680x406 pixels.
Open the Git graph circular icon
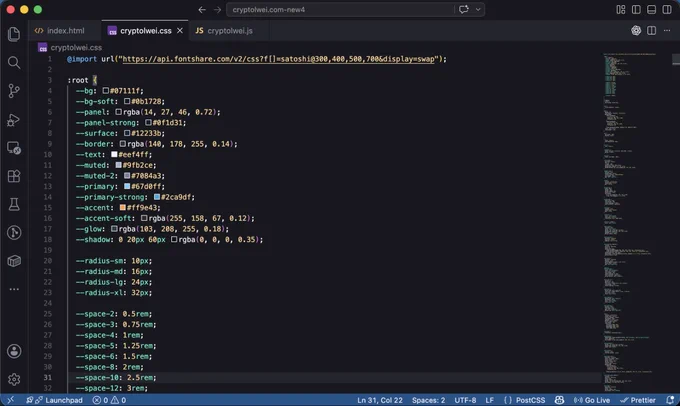(14, 232)
